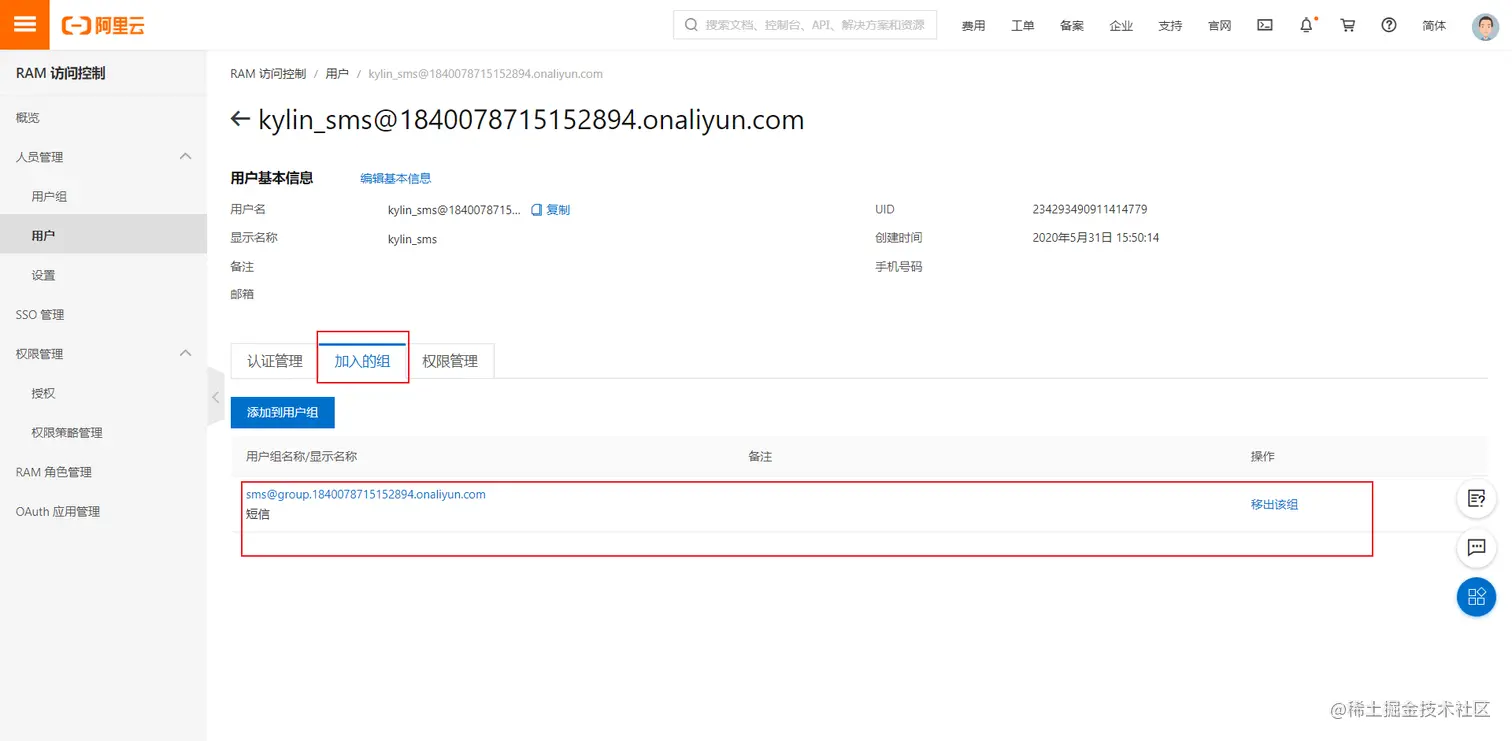Switch to the 认证管理 tab
This screenshot has height=741, width=1512.
pos(275,361)
